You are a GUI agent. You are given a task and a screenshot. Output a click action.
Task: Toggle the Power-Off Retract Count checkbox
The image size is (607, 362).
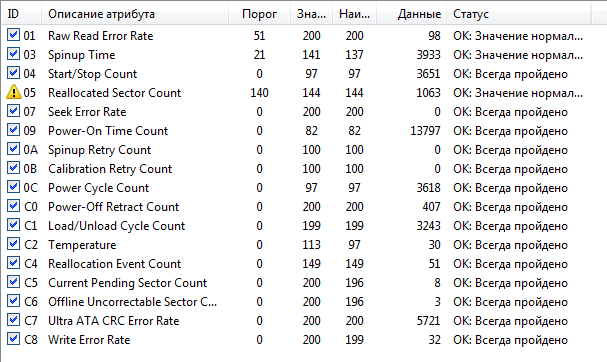click(x=13, y=206)
